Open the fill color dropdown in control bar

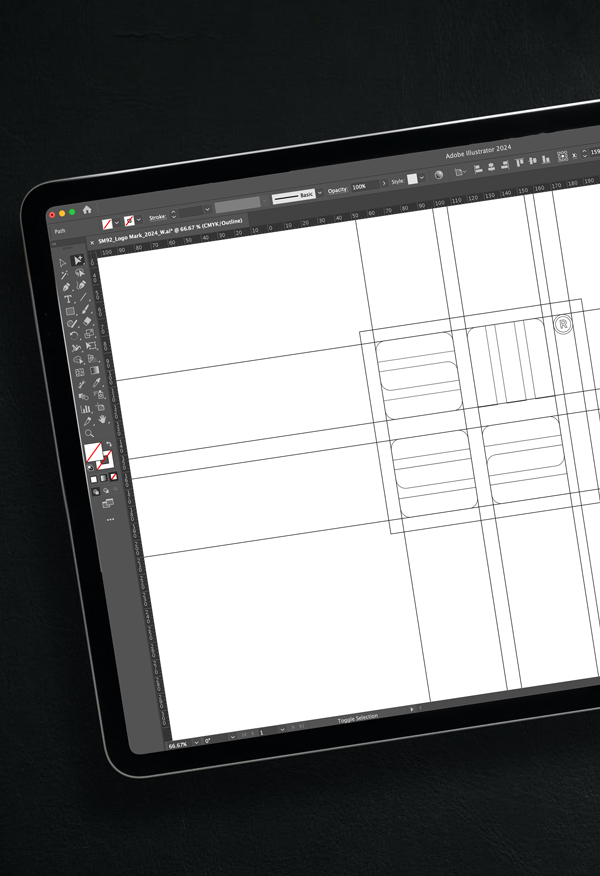coord(118,220)
